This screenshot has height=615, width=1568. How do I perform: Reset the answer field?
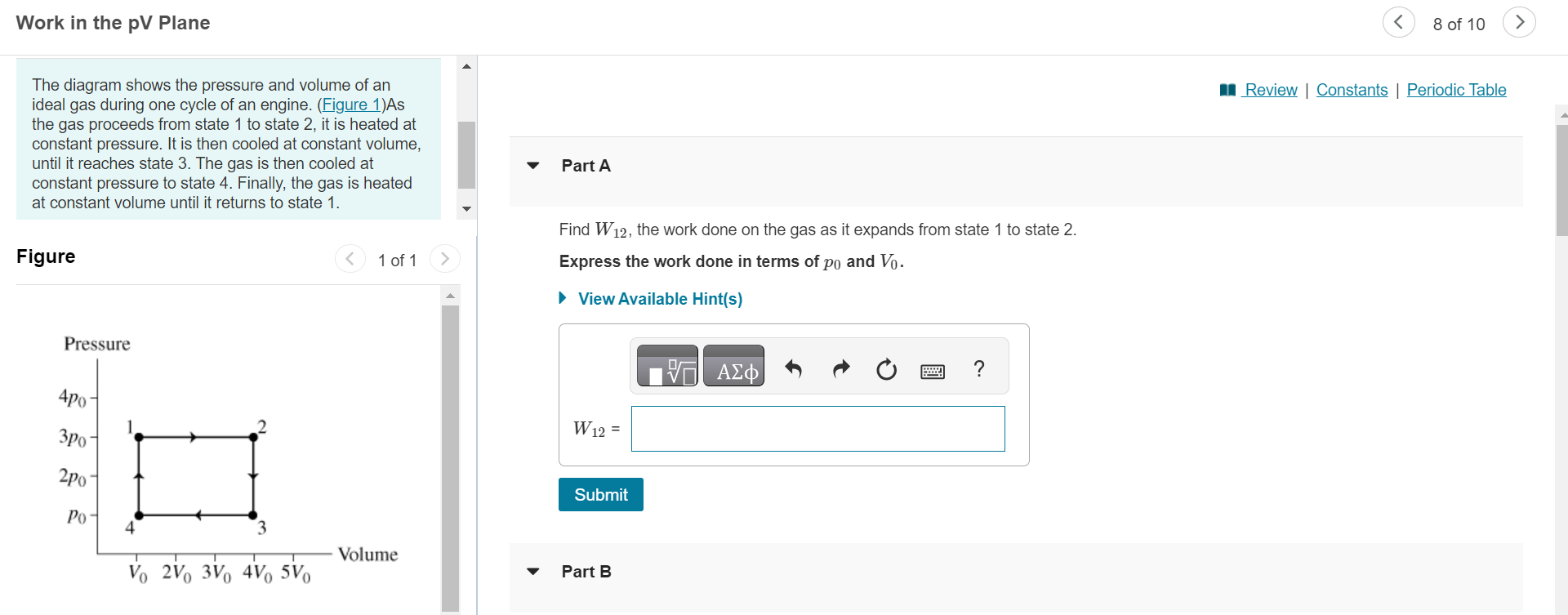click(x=886, y=370)
